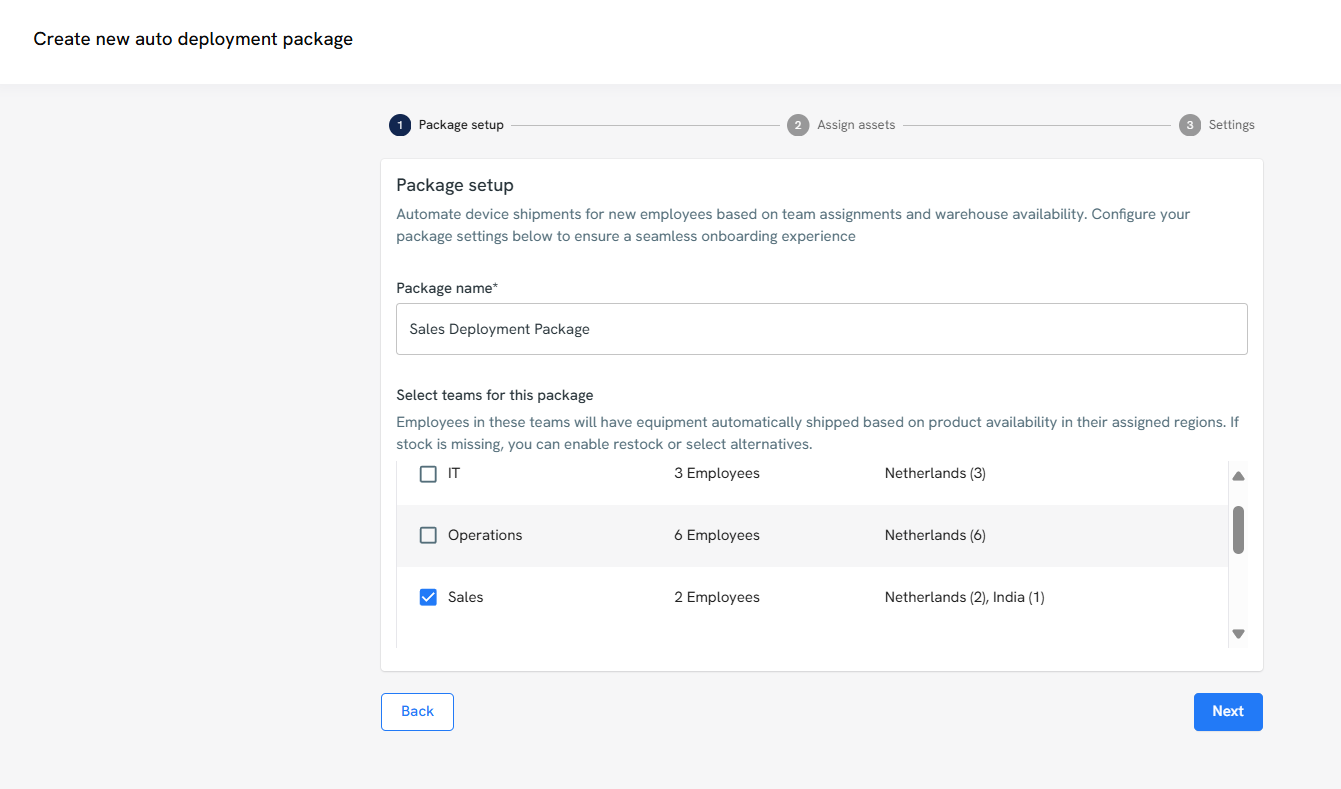Viewport: 1341px width, 789px height.
Task: Proceed with the Next button
Action: pos(1227,712)
